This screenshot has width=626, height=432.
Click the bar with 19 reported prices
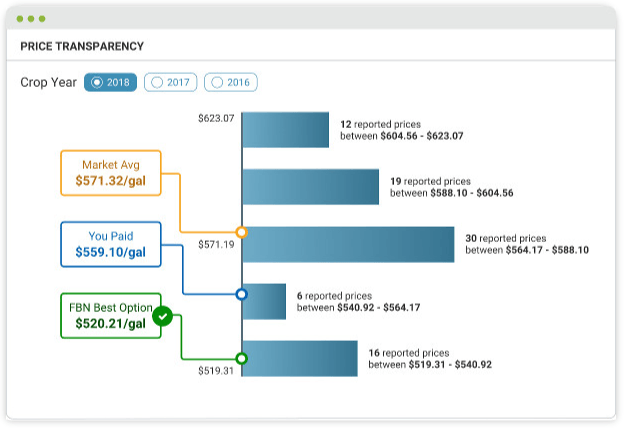point(311,187)
